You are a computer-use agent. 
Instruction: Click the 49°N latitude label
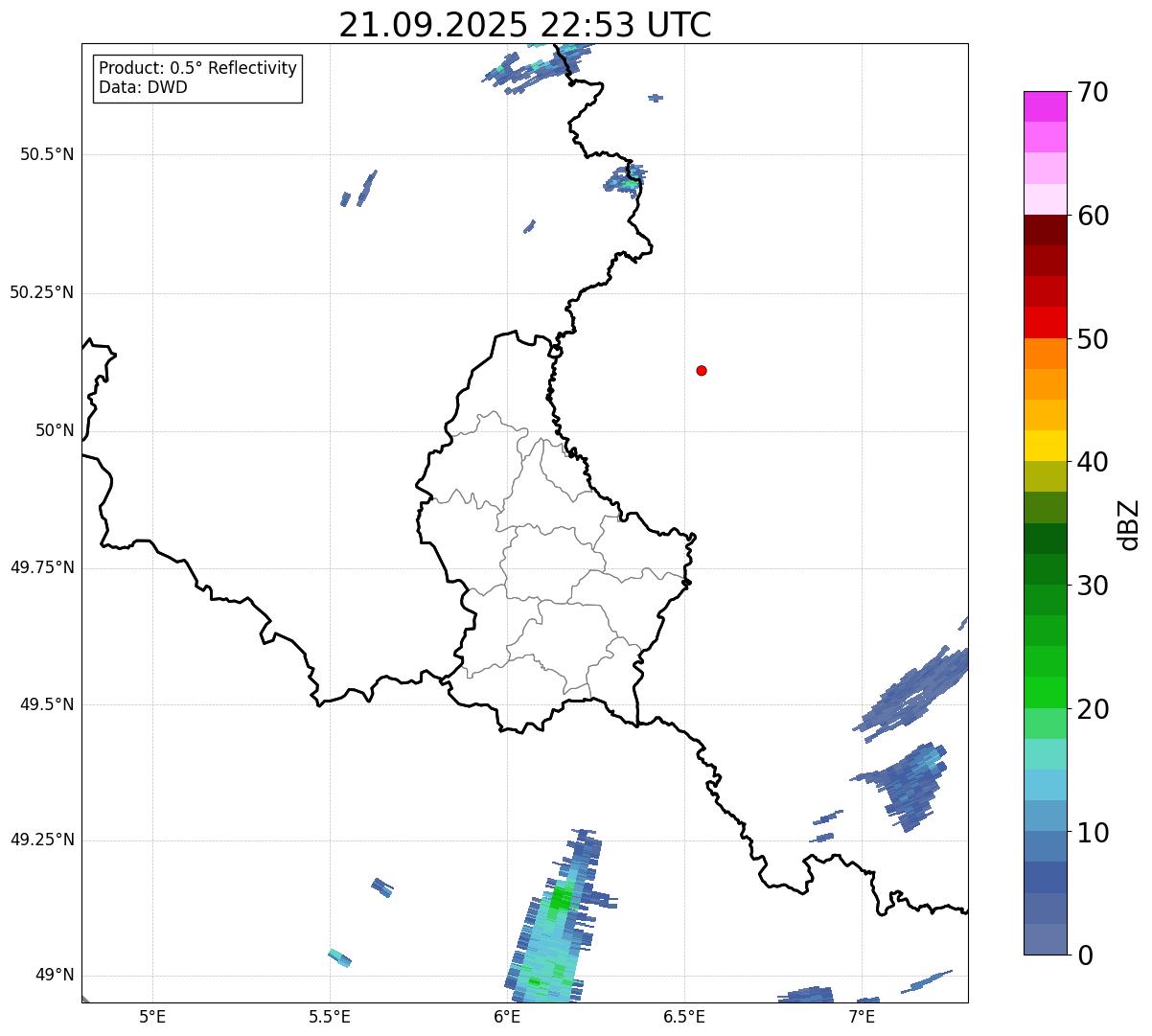click(x=55, y=976)
